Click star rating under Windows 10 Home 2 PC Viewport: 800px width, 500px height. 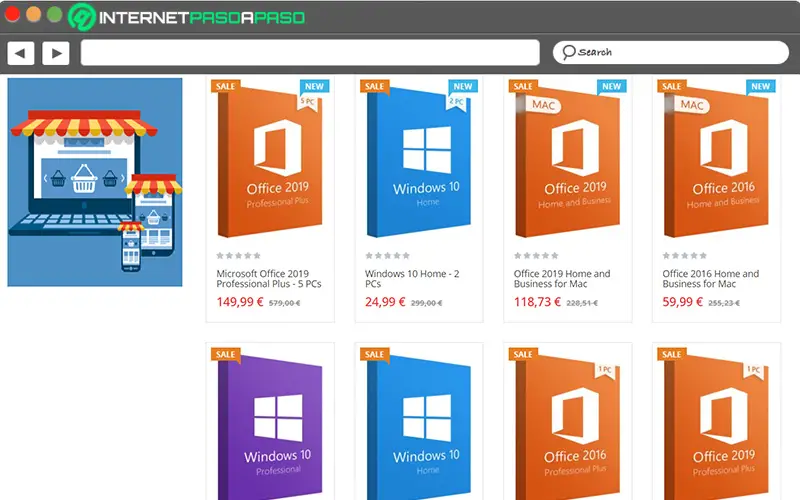(x=387, y=256)
